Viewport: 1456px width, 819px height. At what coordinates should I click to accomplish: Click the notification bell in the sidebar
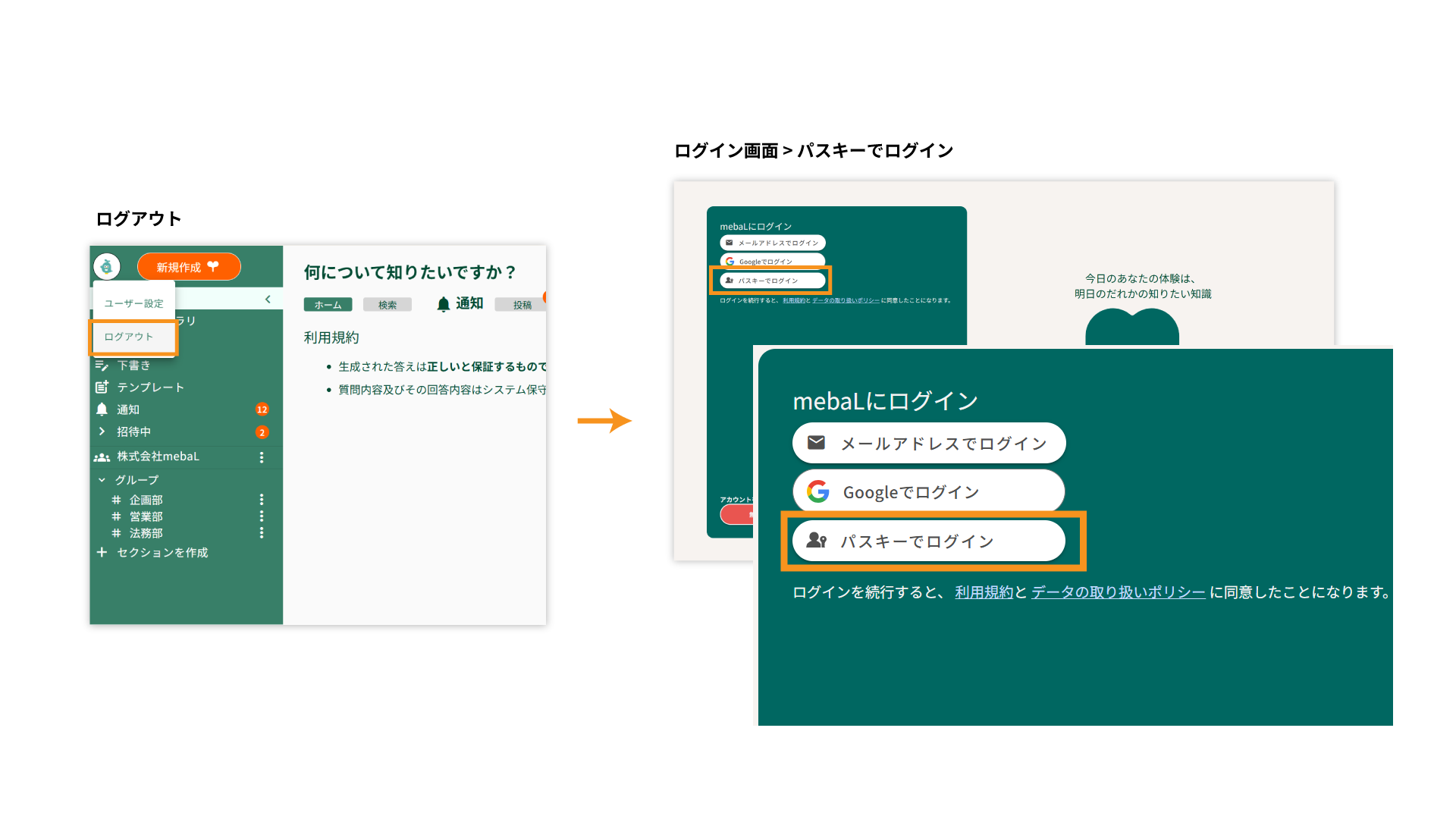coord(102,409)
